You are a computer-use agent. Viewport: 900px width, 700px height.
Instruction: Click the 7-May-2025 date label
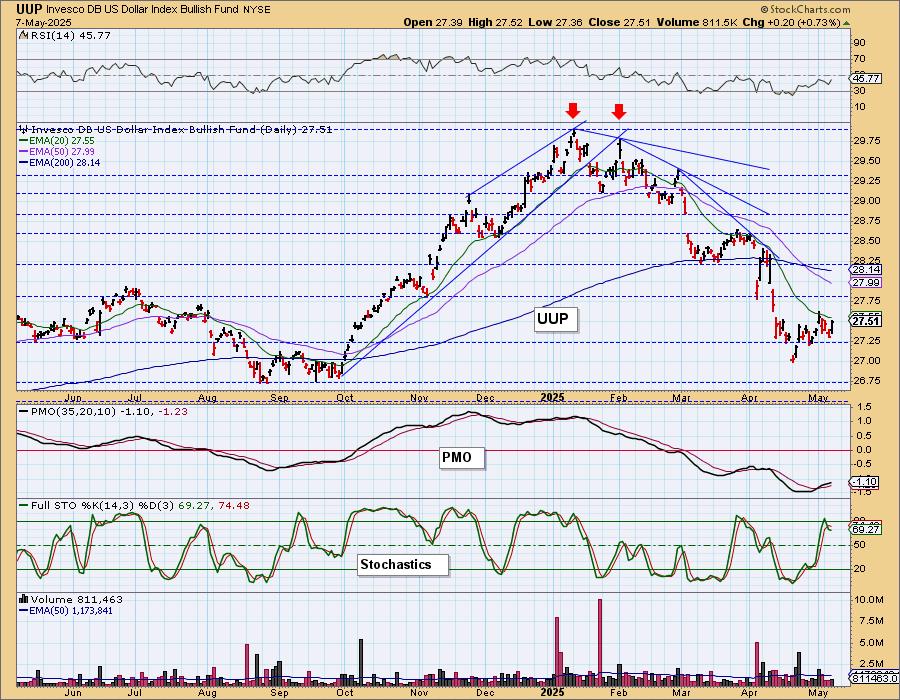tap(44, 23)
